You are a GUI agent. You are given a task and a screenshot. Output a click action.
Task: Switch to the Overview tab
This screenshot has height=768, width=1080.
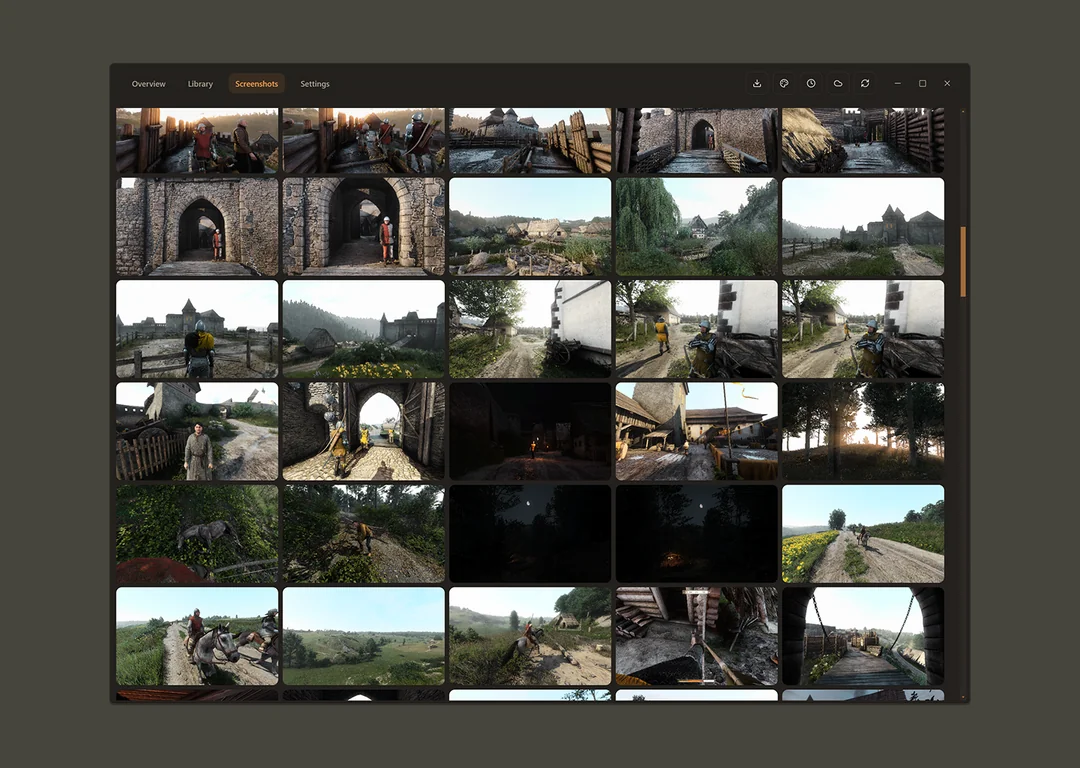(149, 84)
